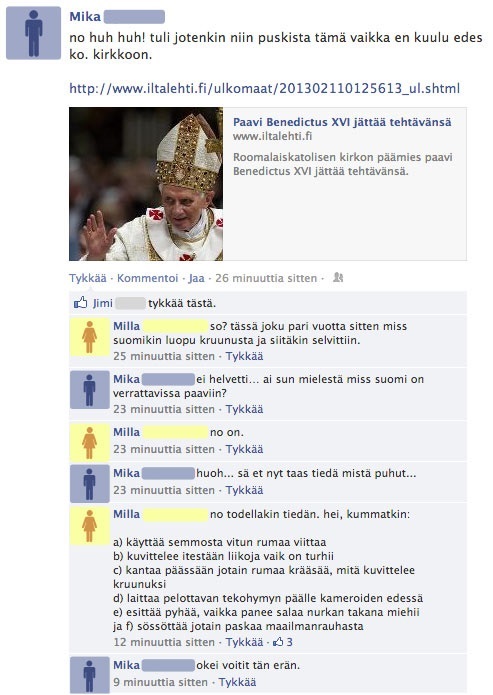Screen dimensions: 493x695
Task: Click Milla's yellow avatar on first comment
Action: 90,337
